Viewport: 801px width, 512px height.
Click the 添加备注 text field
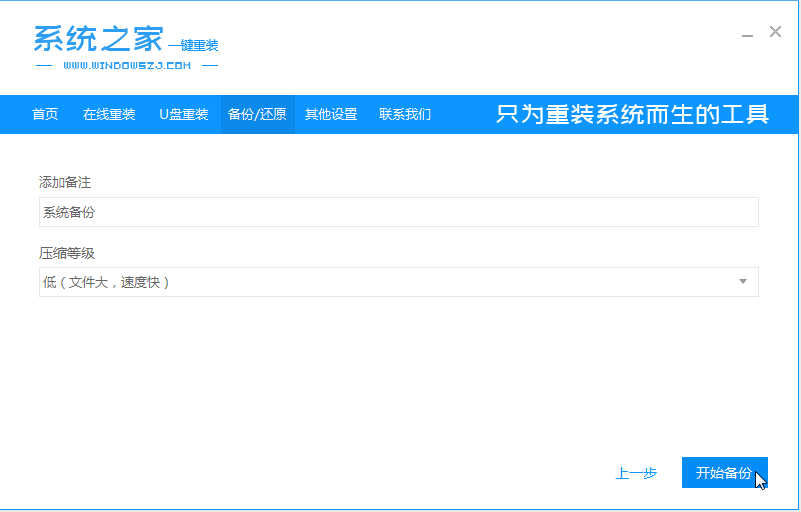tap(398, 212)
